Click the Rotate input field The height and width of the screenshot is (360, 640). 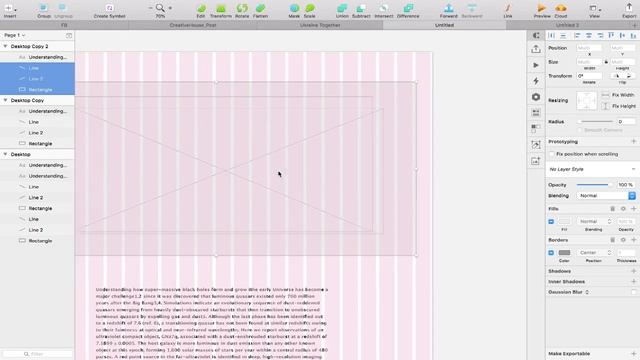[x=589, y=76]
